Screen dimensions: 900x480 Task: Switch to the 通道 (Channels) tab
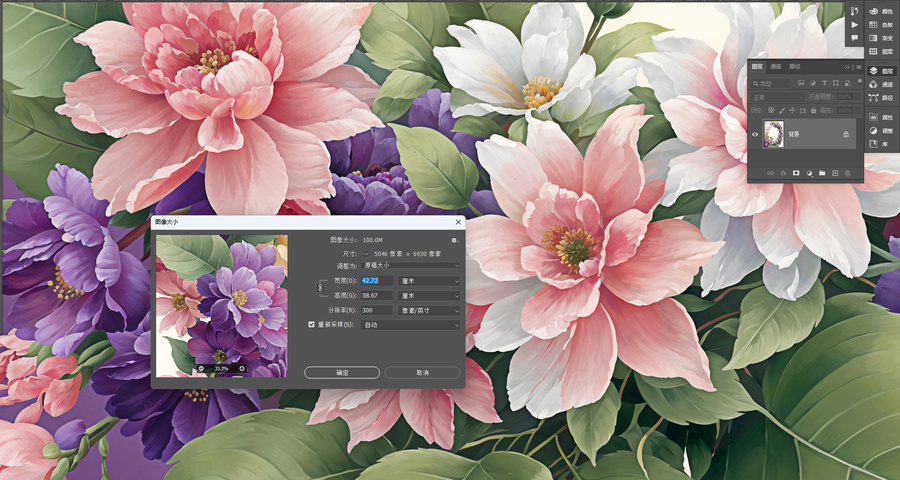(x=775, y=67)
